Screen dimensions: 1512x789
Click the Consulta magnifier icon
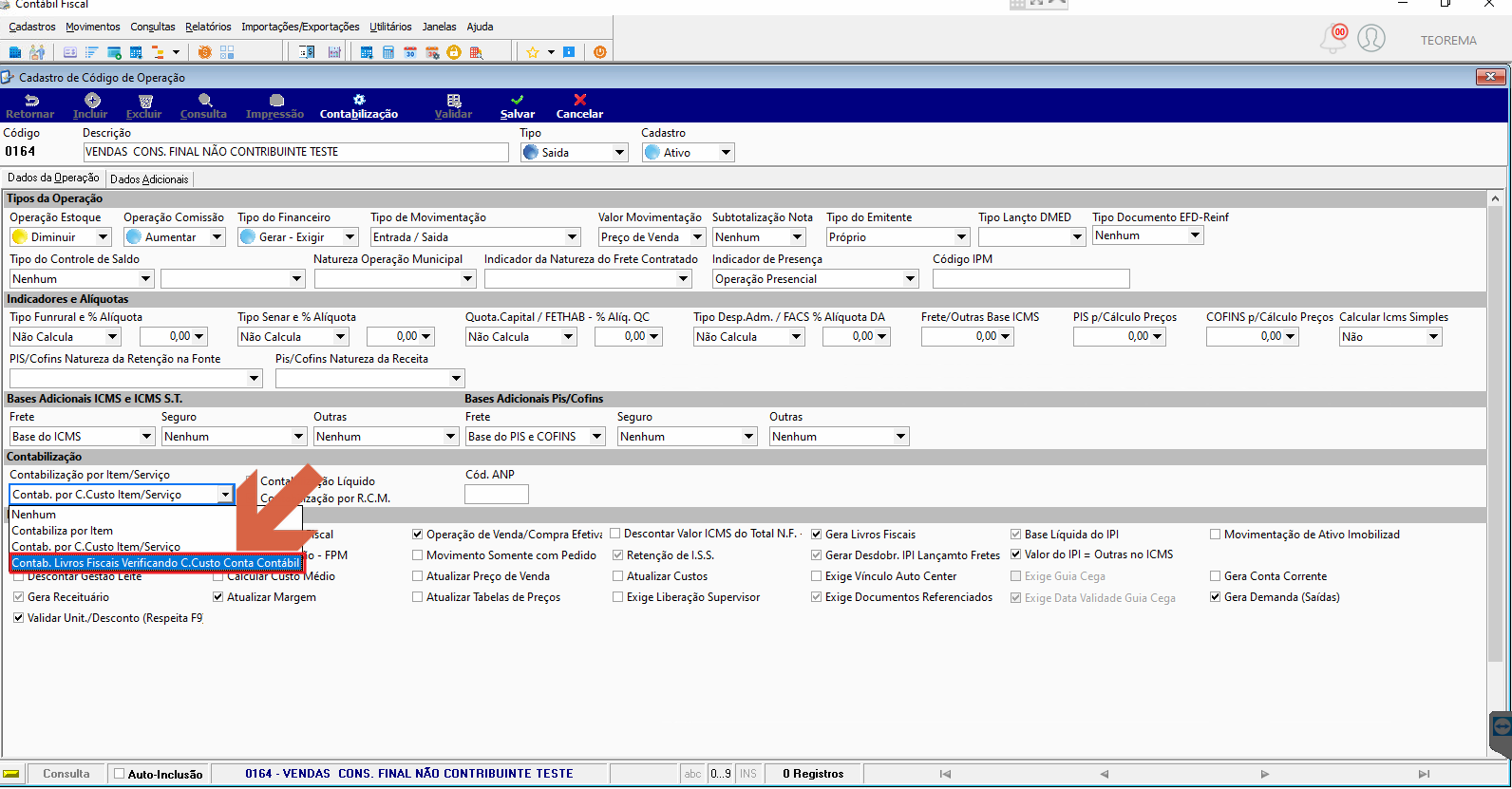tap(205, 100)
